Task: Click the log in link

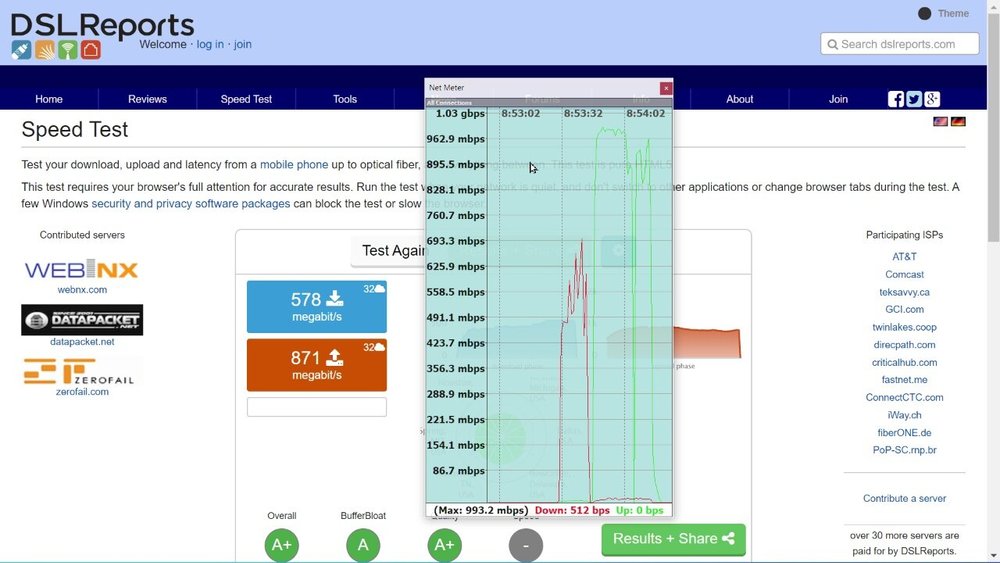Action: (210, 44)
